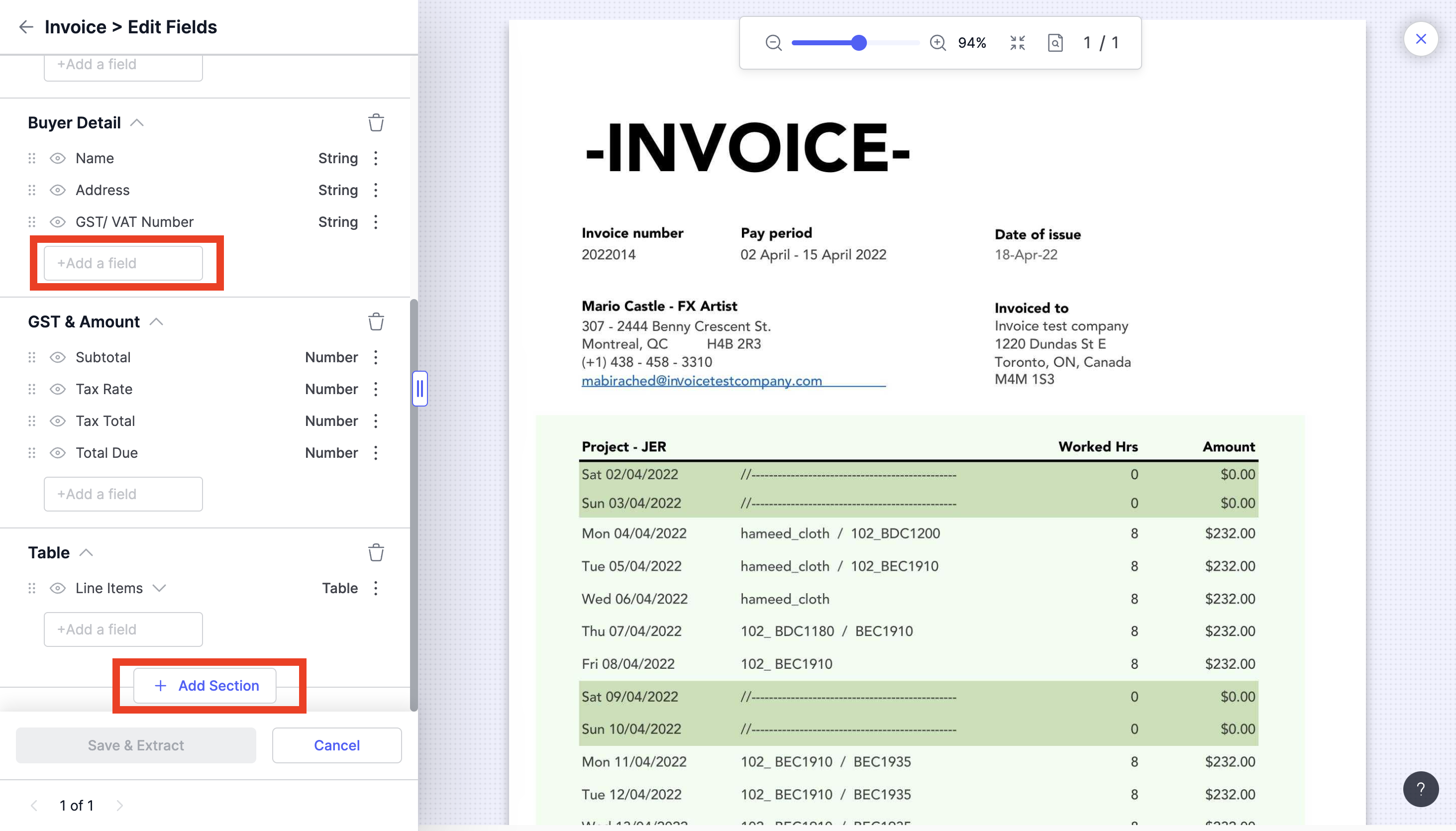This screenshot has width=1456, height=831.
Task: Collapse the GST & Amount section
Action: tap(156, 322)
